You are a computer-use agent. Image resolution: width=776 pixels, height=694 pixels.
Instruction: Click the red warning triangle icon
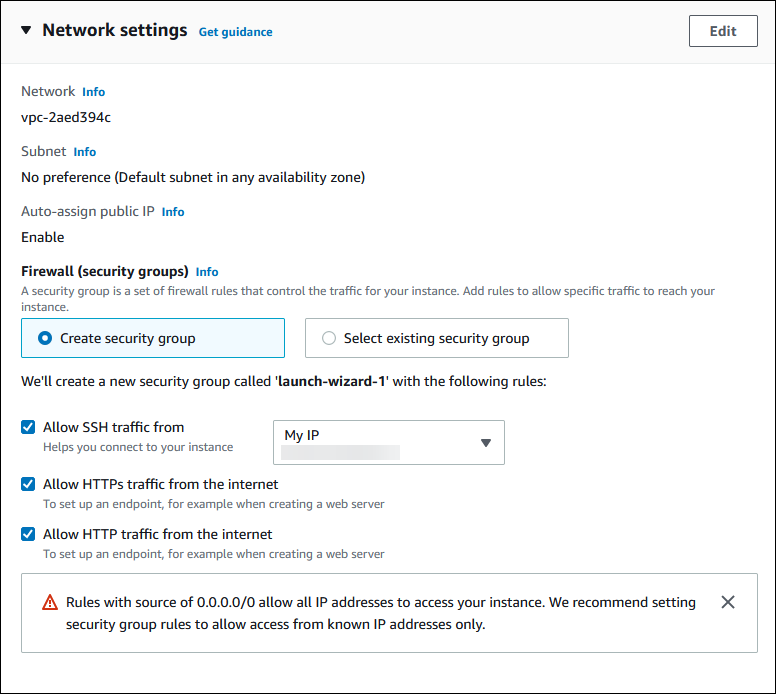point(50,603)
